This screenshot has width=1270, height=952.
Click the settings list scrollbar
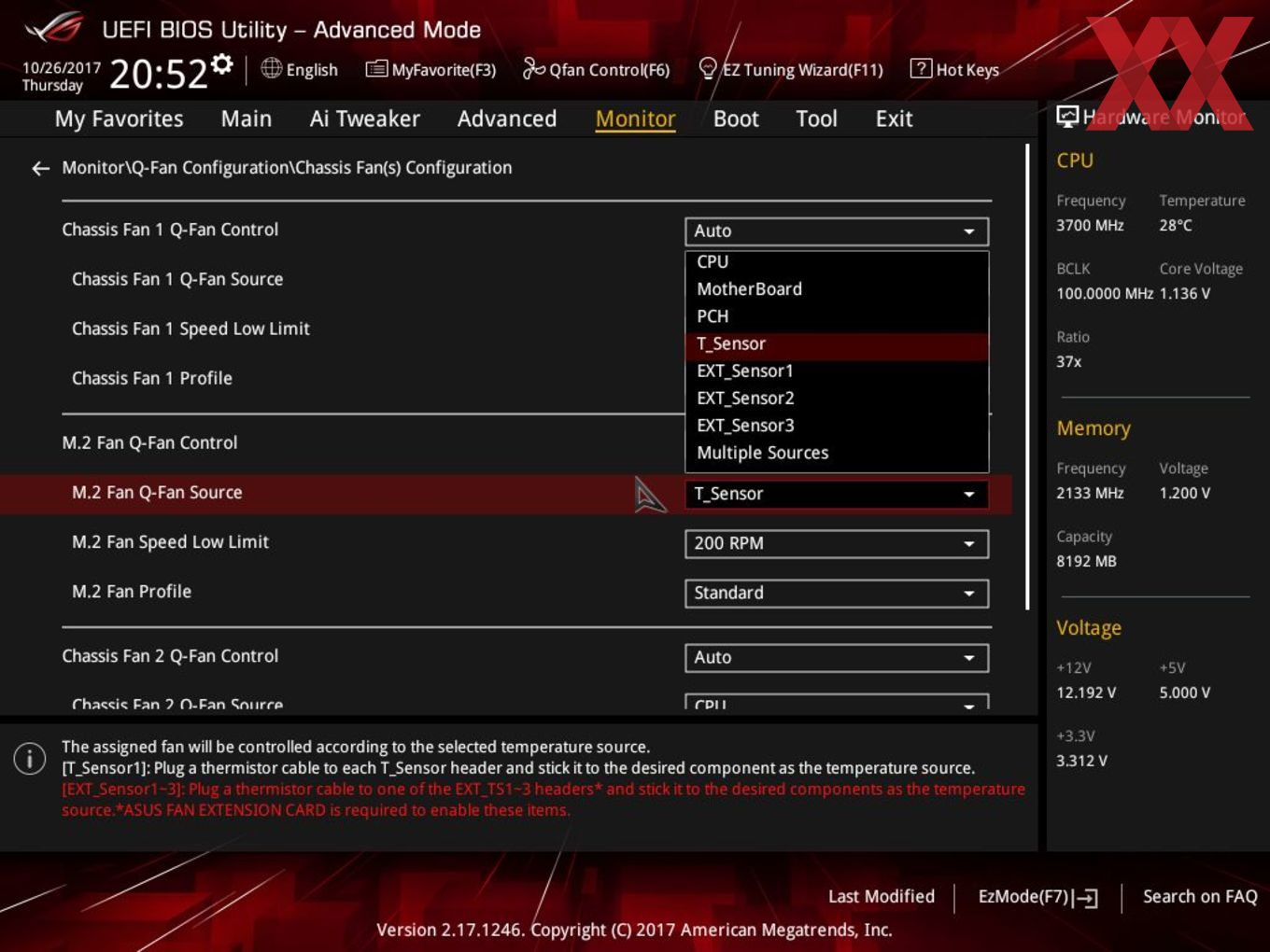point(1027,377)
